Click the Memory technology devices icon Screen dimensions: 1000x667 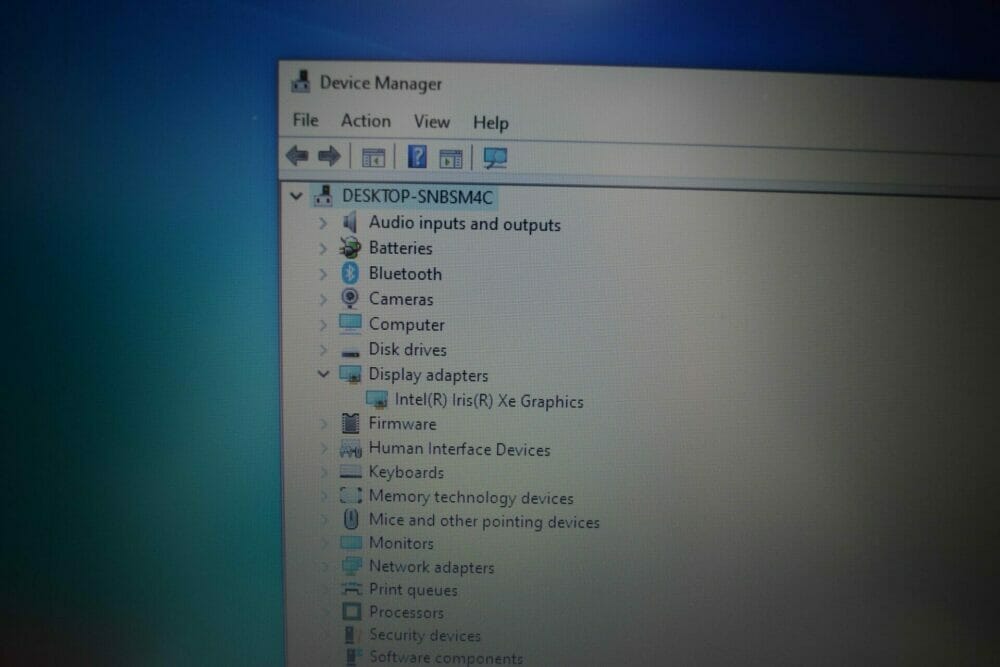(x=350, y=495)
